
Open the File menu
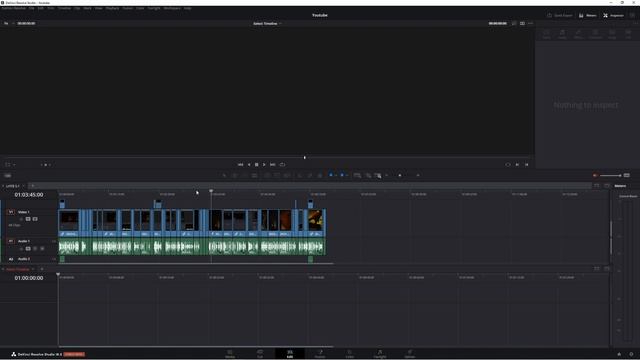coord(31,8)
